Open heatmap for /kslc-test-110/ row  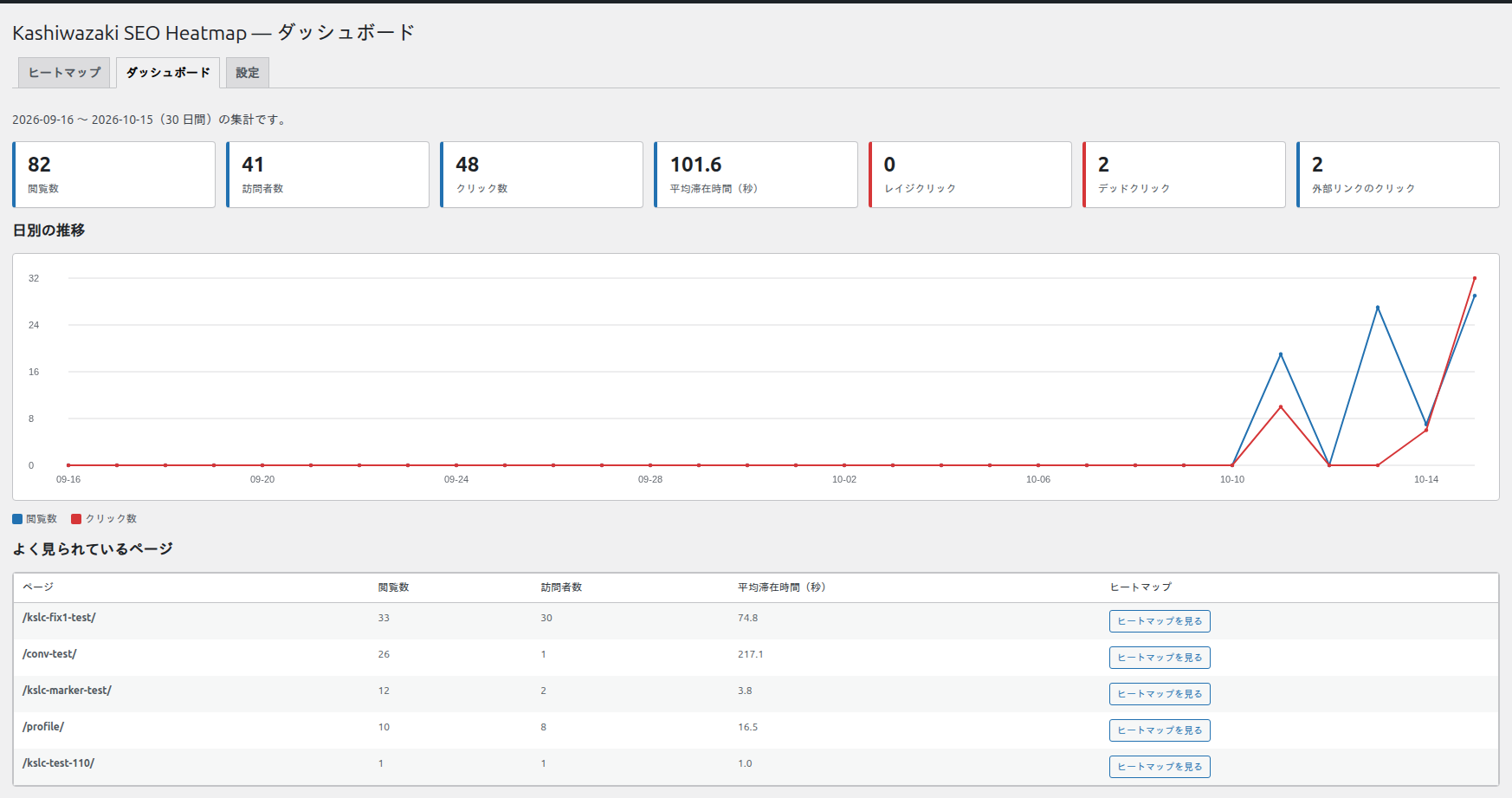click(x=1160, y=767)
